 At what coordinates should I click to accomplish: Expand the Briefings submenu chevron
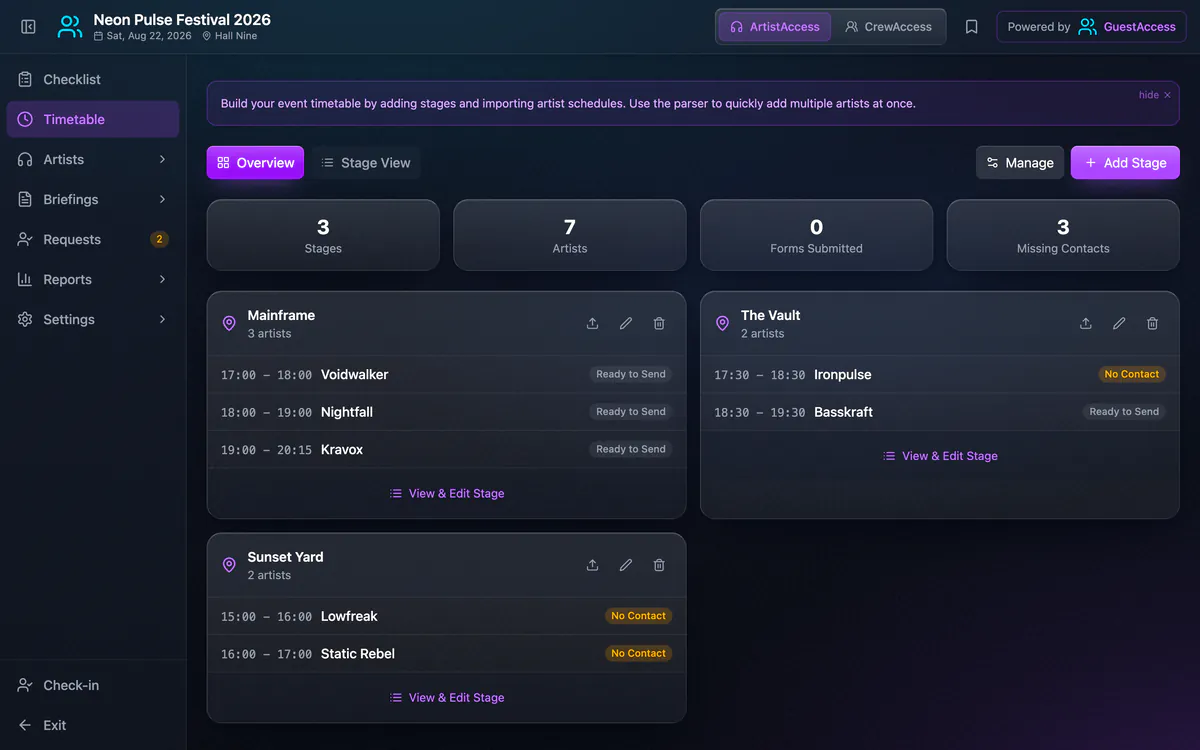[x=162, y=199]
